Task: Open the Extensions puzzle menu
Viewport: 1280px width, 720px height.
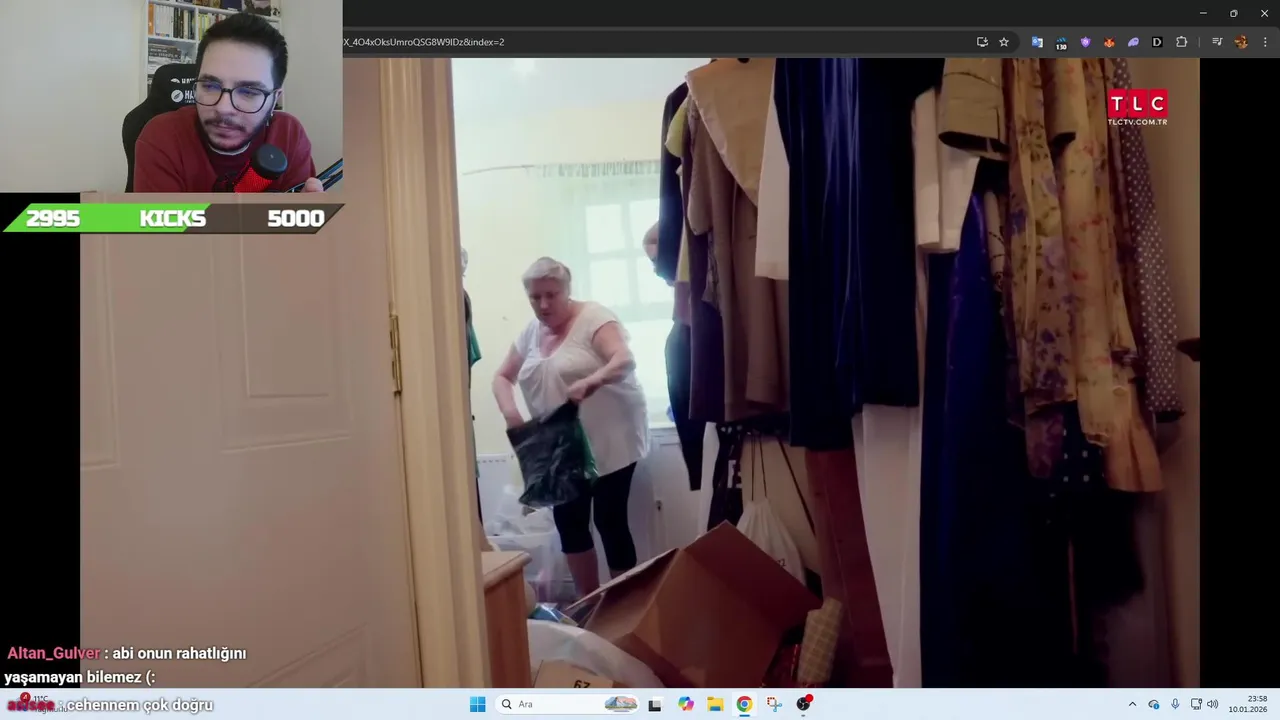Action: coord(1182,42)
